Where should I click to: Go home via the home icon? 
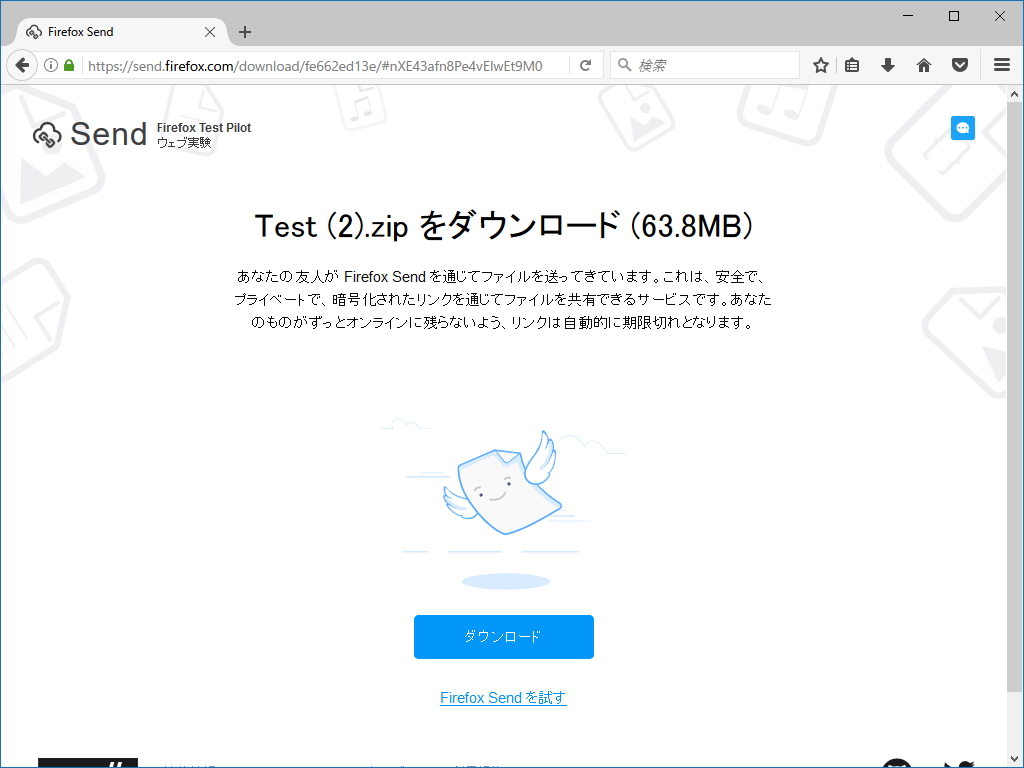pyautogui.click(x=923, y=64)
